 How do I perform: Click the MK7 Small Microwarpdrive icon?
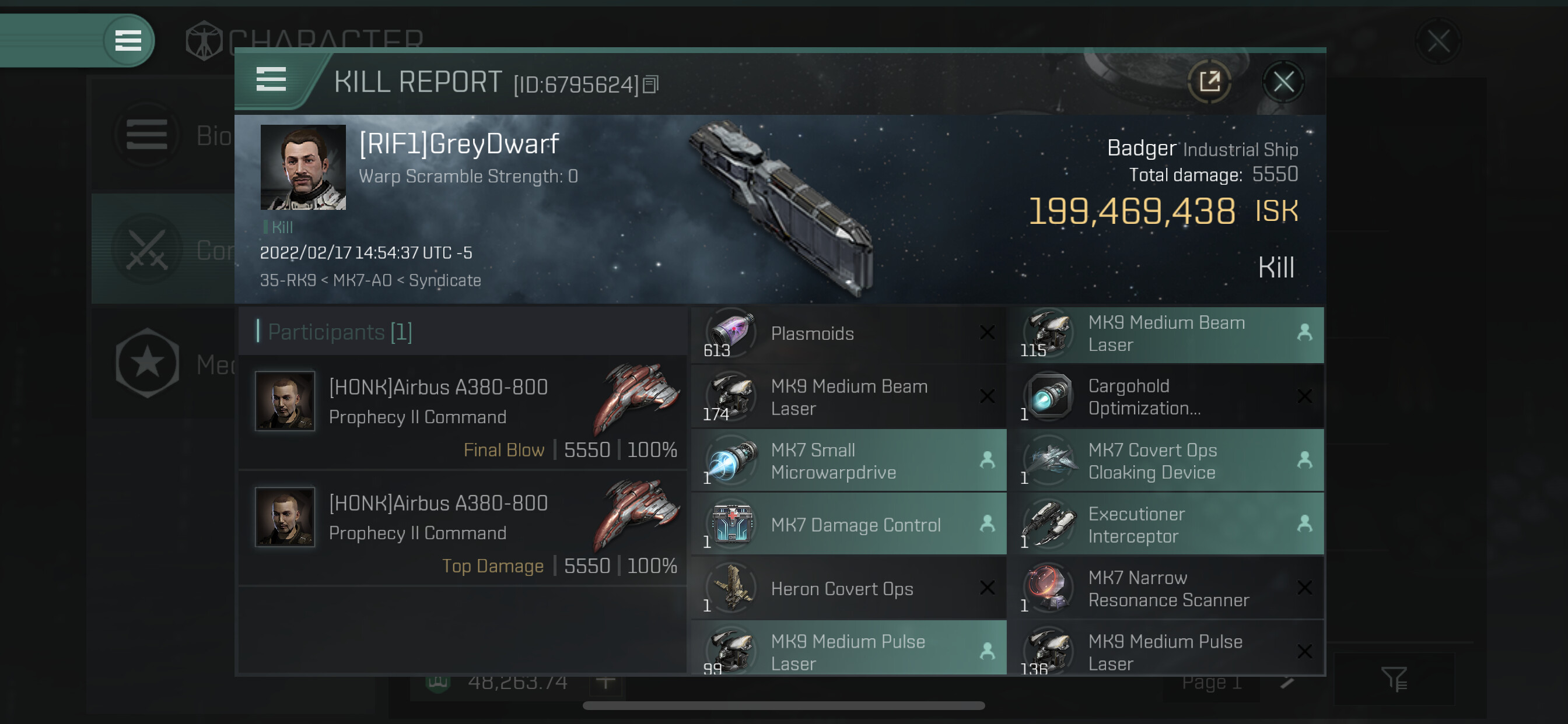731,461
